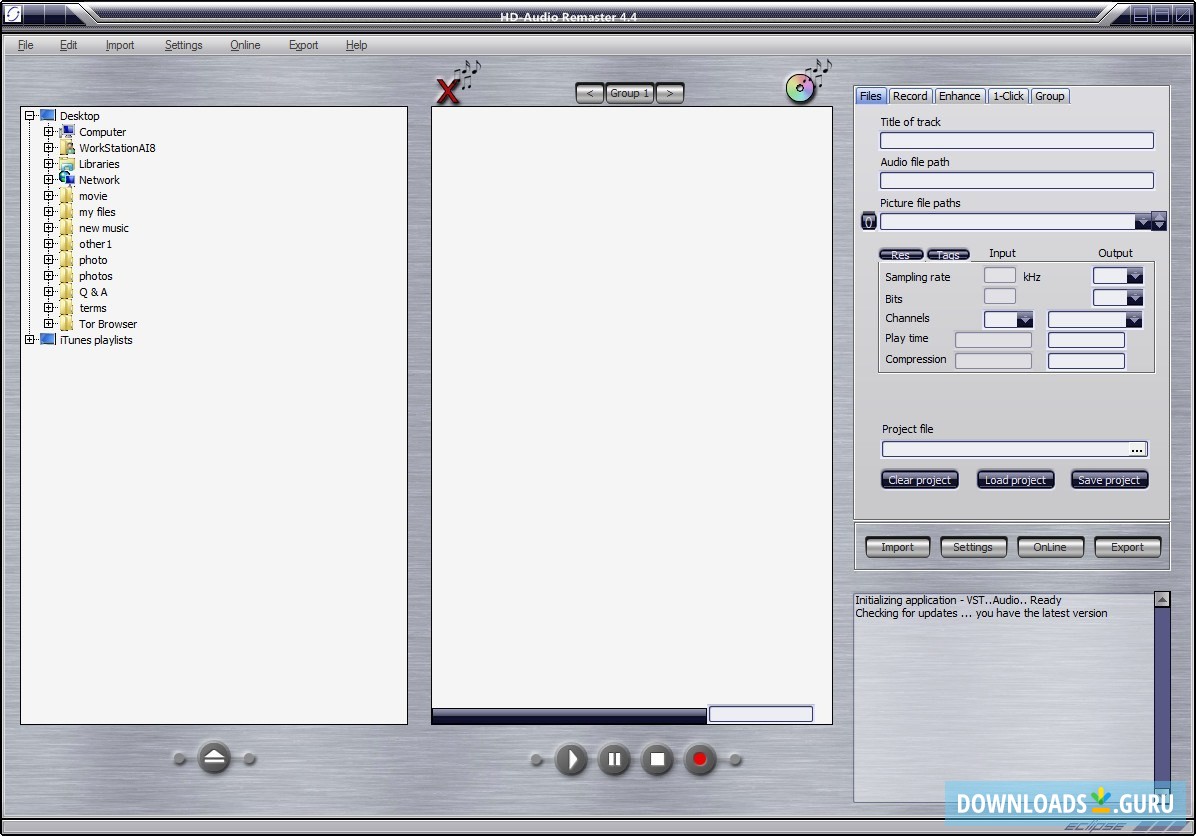Click the Eject button below the folder tree
This screenshot has width=1196, height=836.
[214, 758]
